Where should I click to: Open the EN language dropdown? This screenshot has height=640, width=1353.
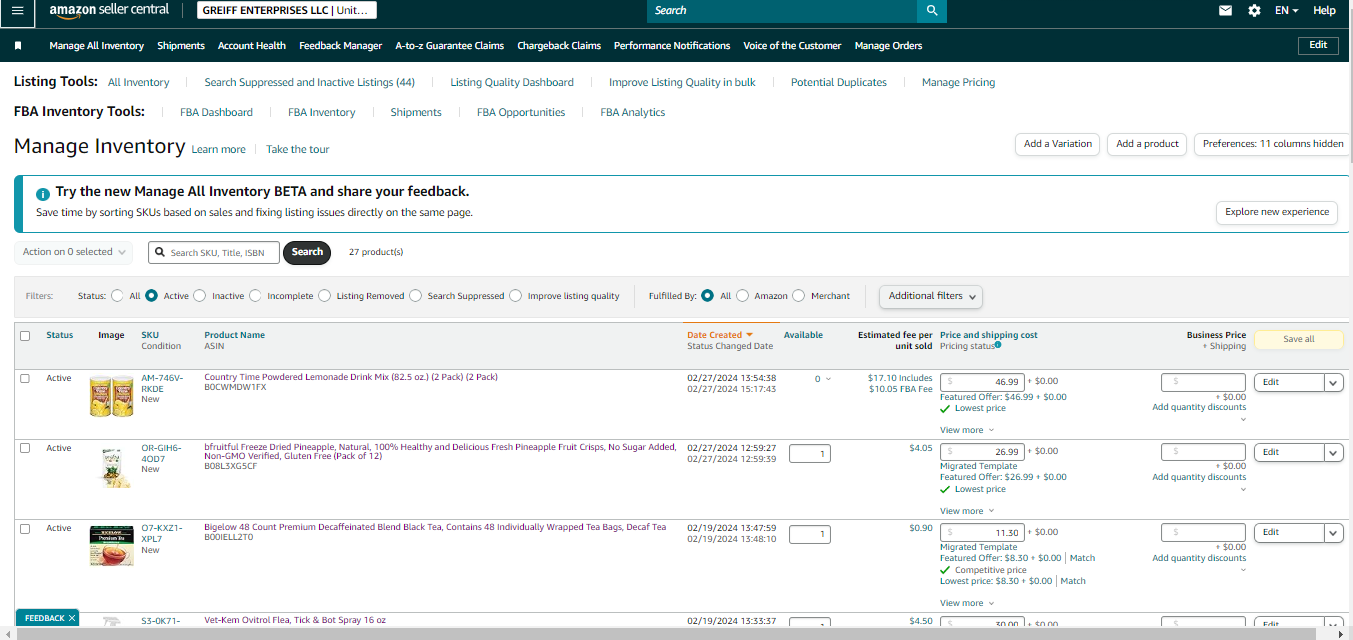pos(1286,10)
